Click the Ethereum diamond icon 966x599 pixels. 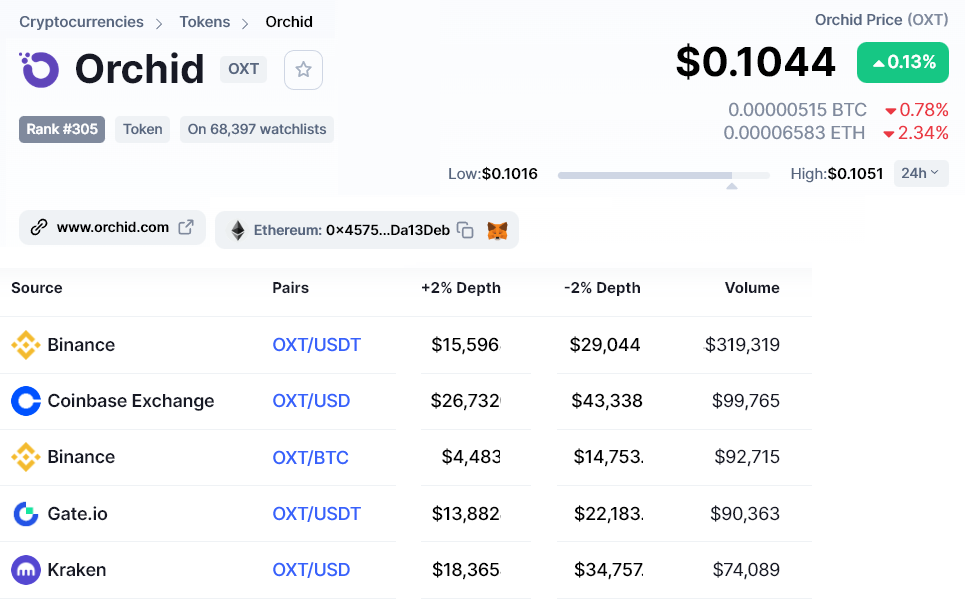tap(238, 230)
